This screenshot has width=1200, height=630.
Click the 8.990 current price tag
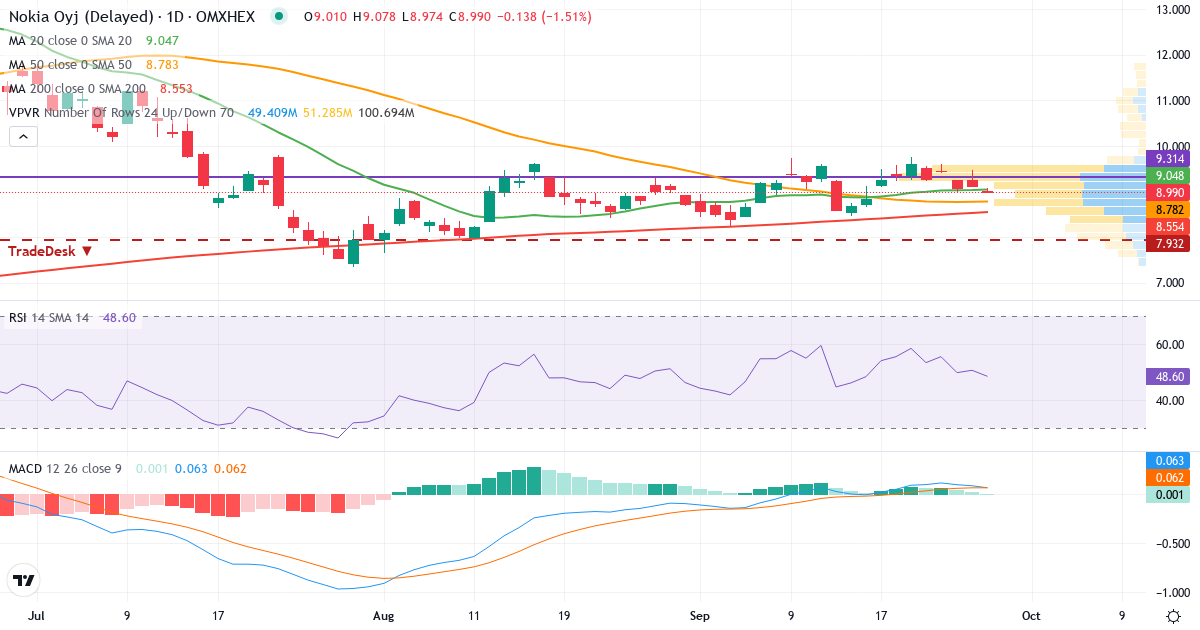1169,192
